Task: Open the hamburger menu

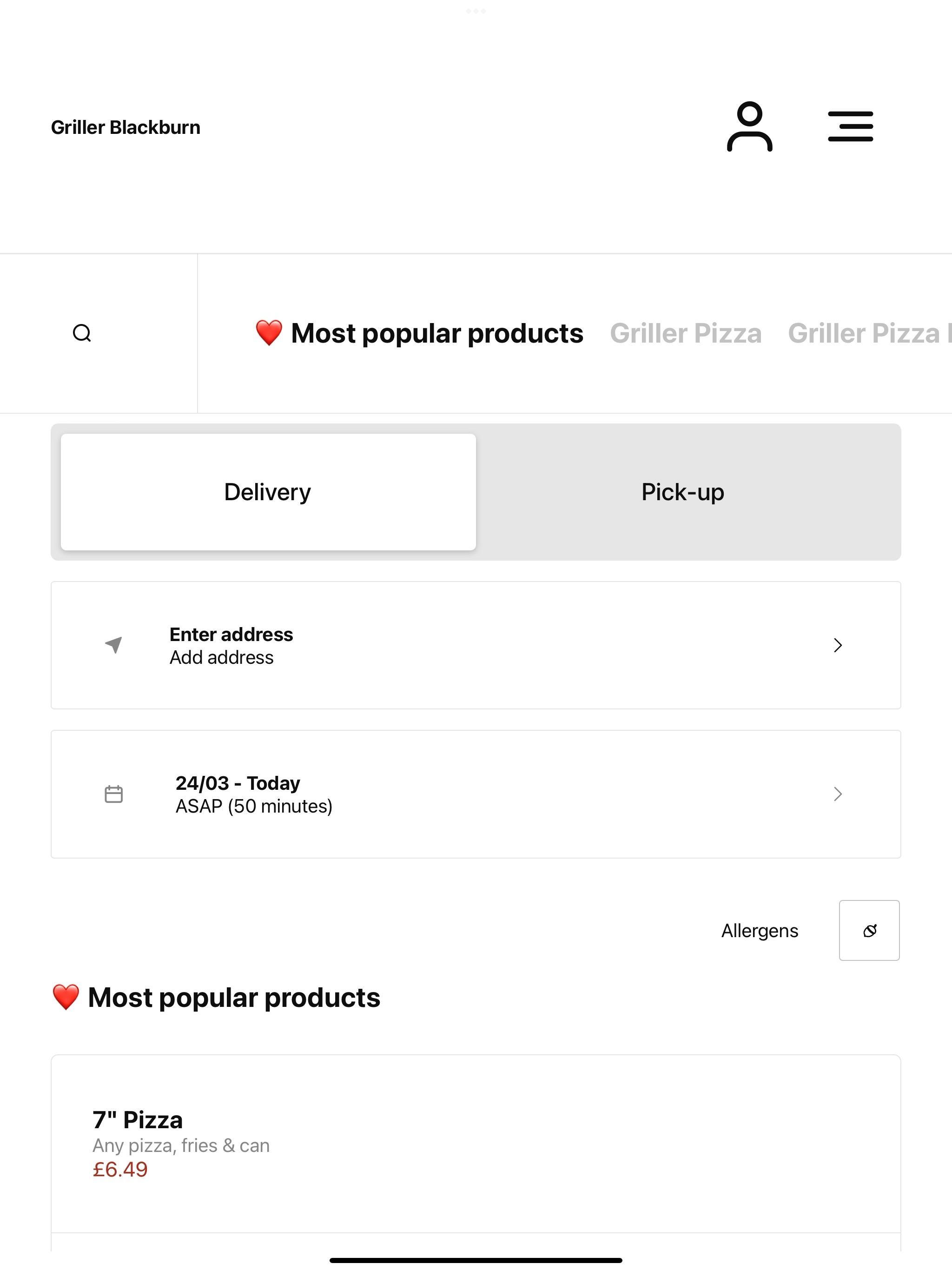Action: 850,127
